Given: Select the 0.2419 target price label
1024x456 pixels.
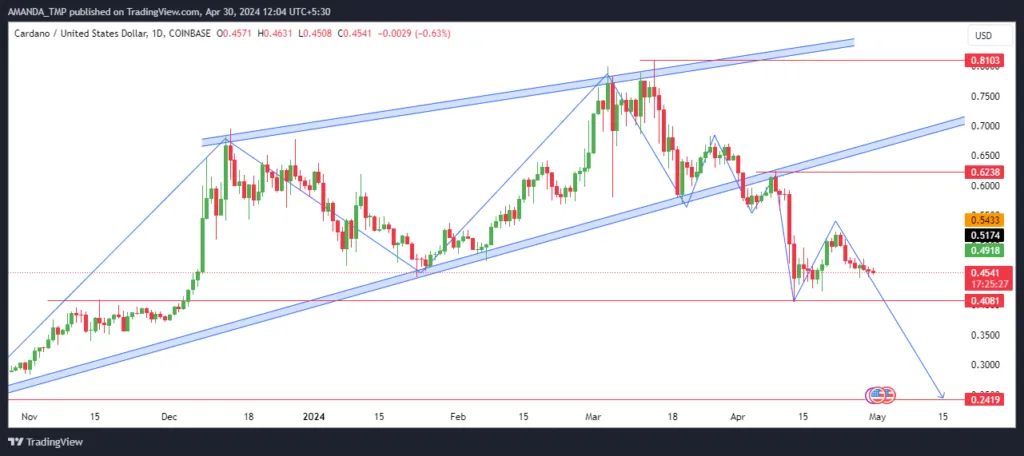Looking at the screenshot, I should point(985,399).
